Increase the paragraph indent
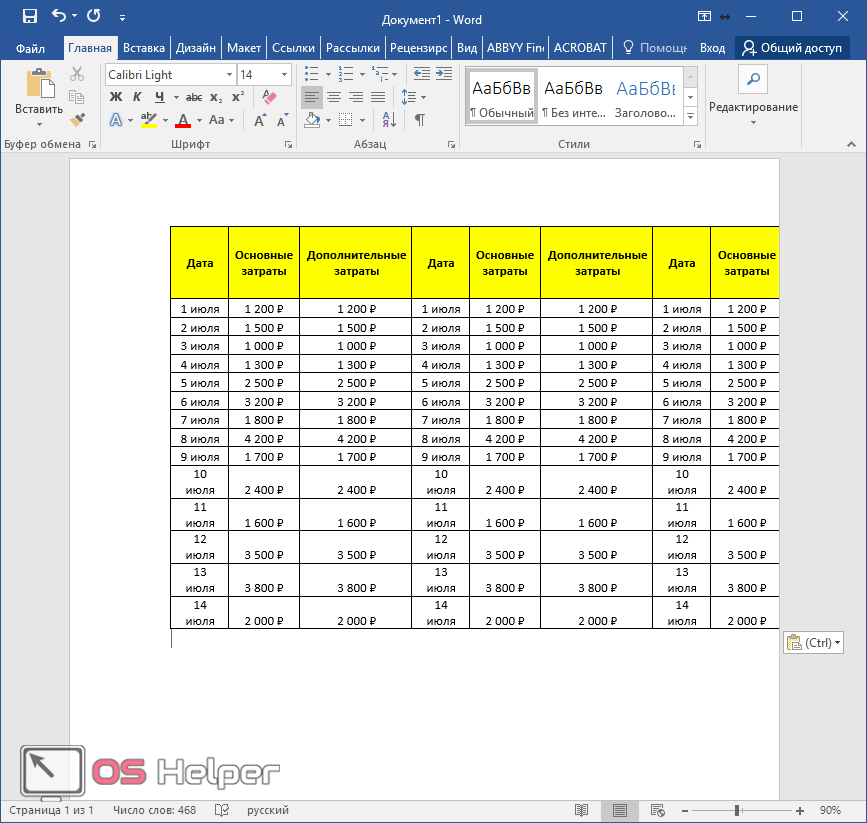867x823 pixels. click(443, 74)
